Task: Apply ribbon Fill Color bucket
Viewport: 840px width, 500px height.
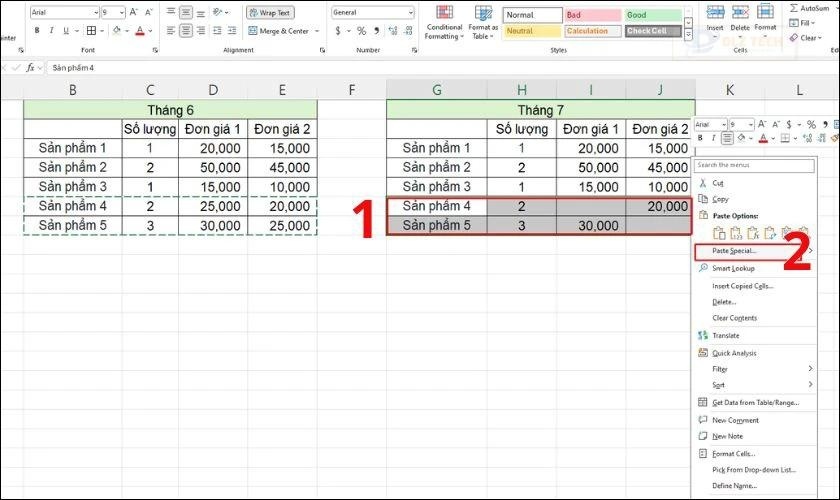Action: 117,31
